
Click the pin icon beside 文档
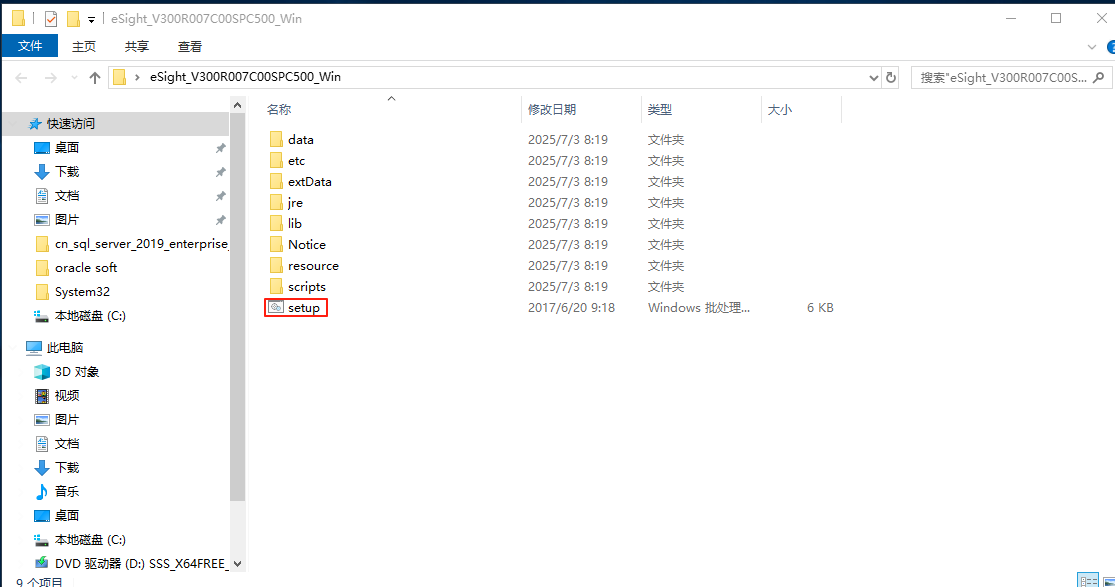coord(220,196)
